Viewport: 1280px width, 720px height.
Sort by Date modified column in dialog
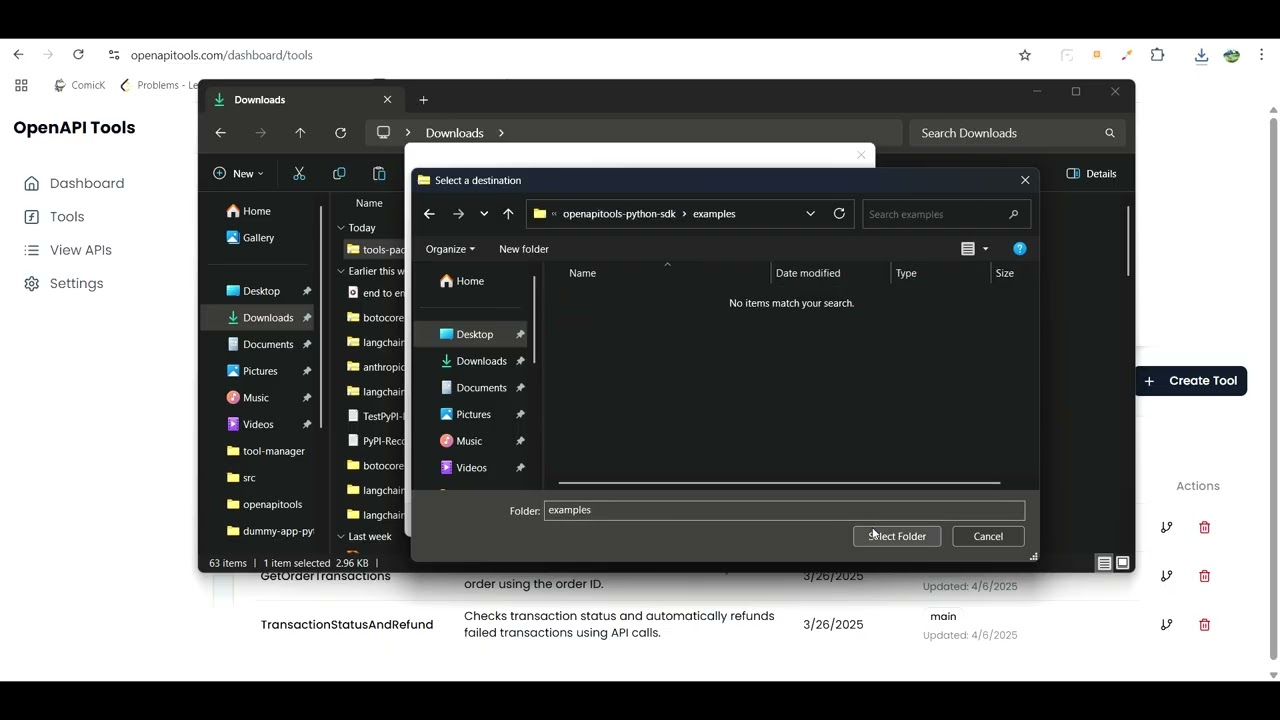click(808, 273)
